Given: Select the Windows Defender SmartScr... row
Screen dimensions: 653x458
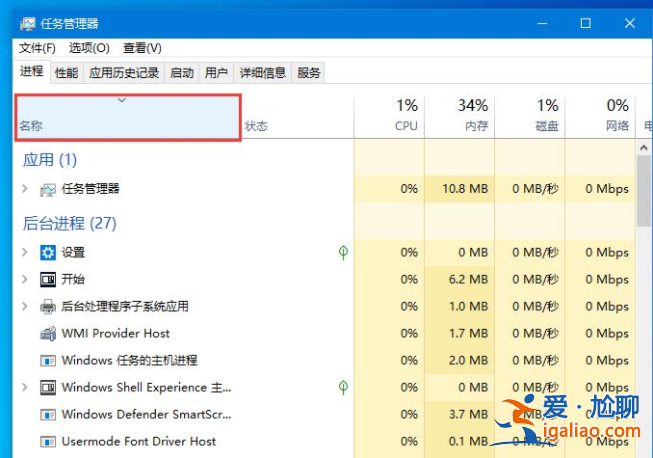Looking at the screenshot, I should point(324,415).
